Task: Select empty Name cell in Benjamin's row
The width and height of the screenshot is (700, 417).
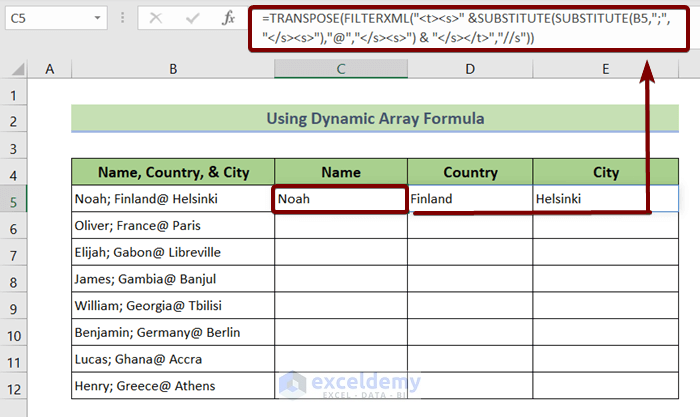Action: pyautogui.click(x=341, y=333)
